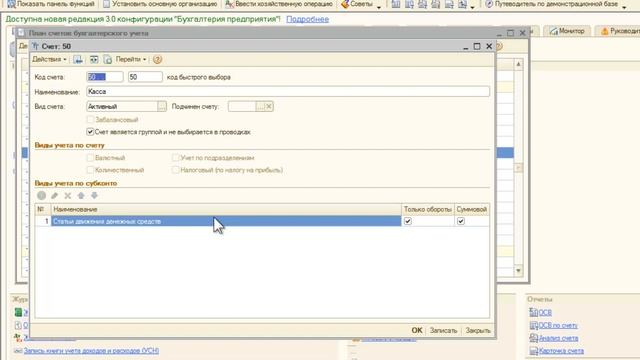Image resolution: width=640 pixels, height=360 pixels.
Task: Click the ellipsis button of the Подчинен счету field
Action: tap(260, 107)
